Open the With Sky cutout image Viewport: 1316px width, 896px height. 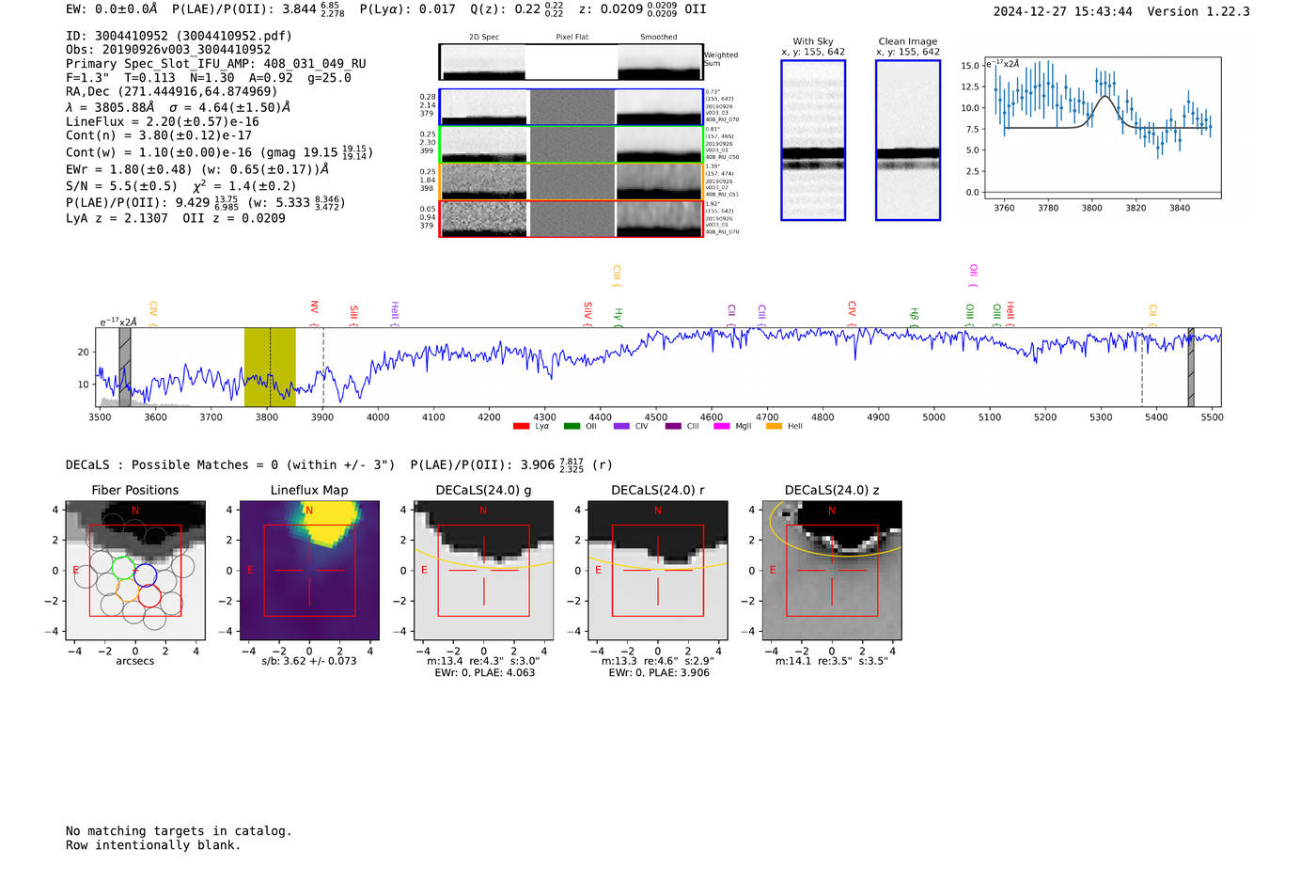tap(813, 140)
